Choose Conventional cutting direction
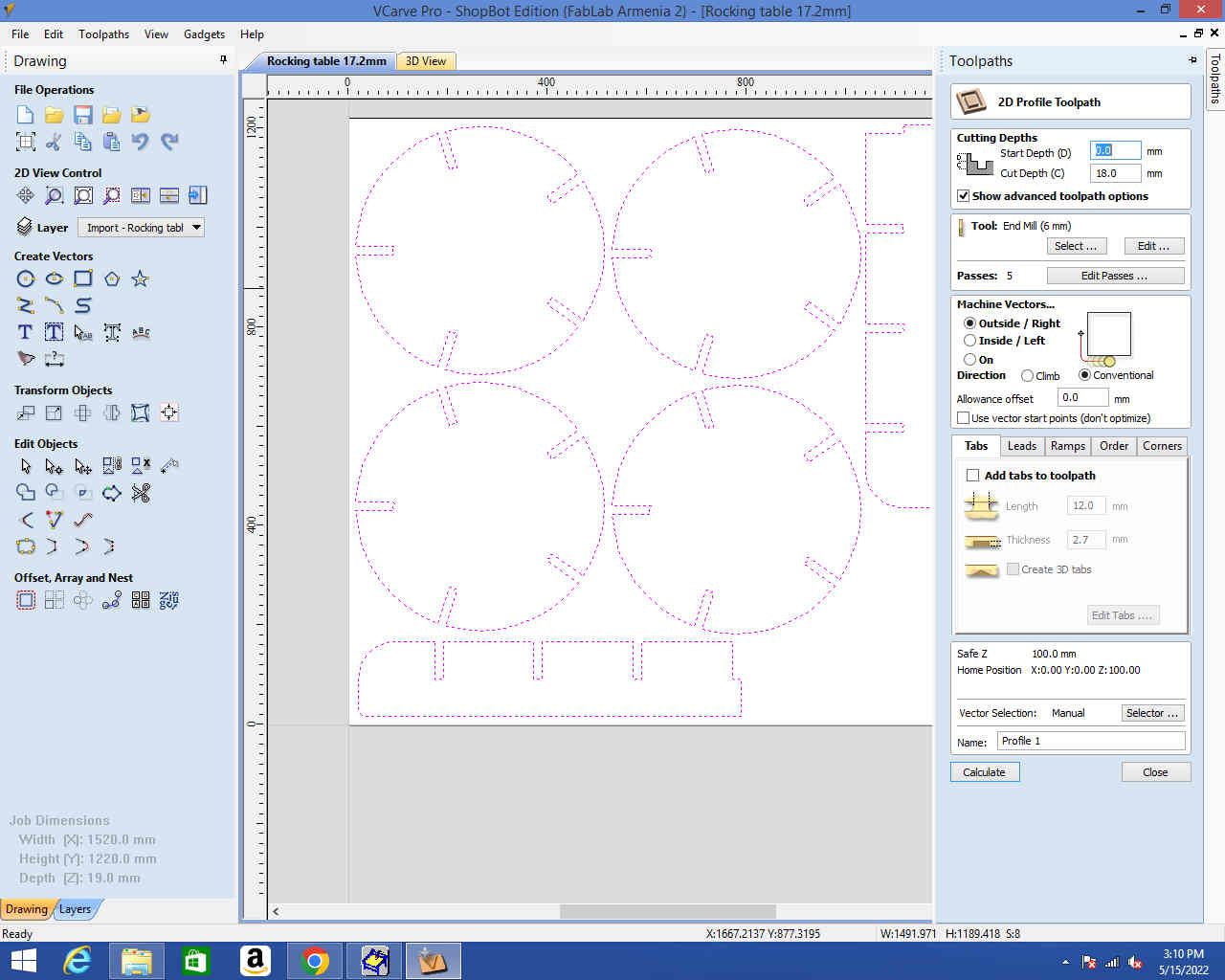Screen dimensions: 1225x980 pyautogui.click(x=1084, y=375)
